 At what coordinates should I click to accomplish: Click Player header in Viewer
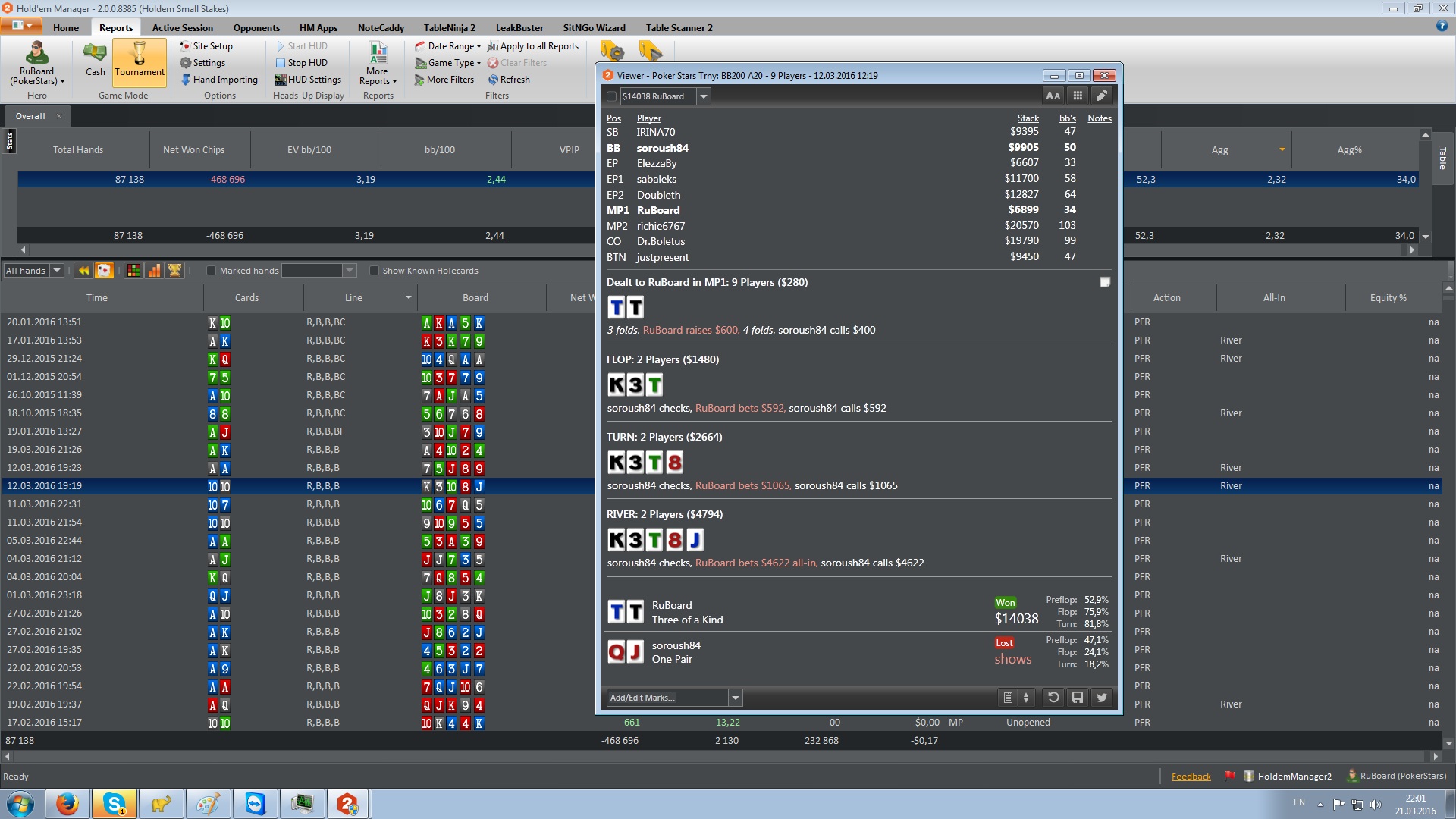(648, 118)
